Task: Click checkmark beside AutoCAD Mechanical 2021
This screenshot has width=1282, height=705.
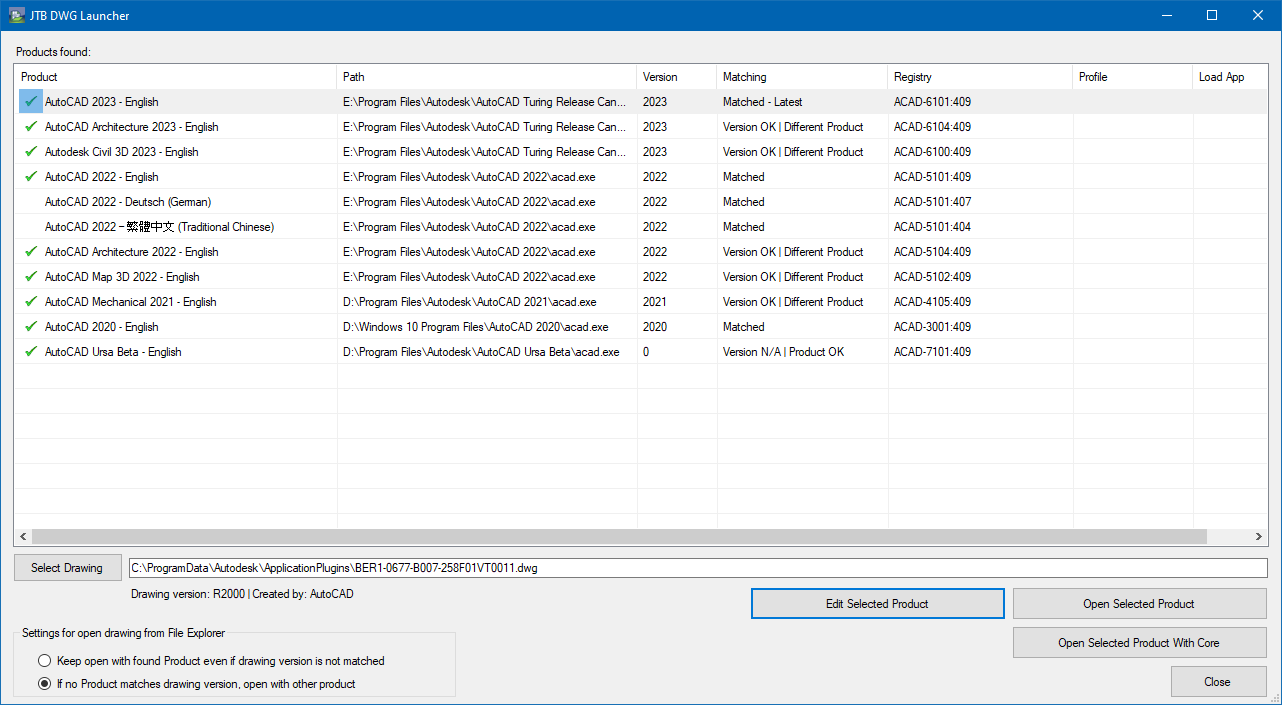Action: click(31, 301)
